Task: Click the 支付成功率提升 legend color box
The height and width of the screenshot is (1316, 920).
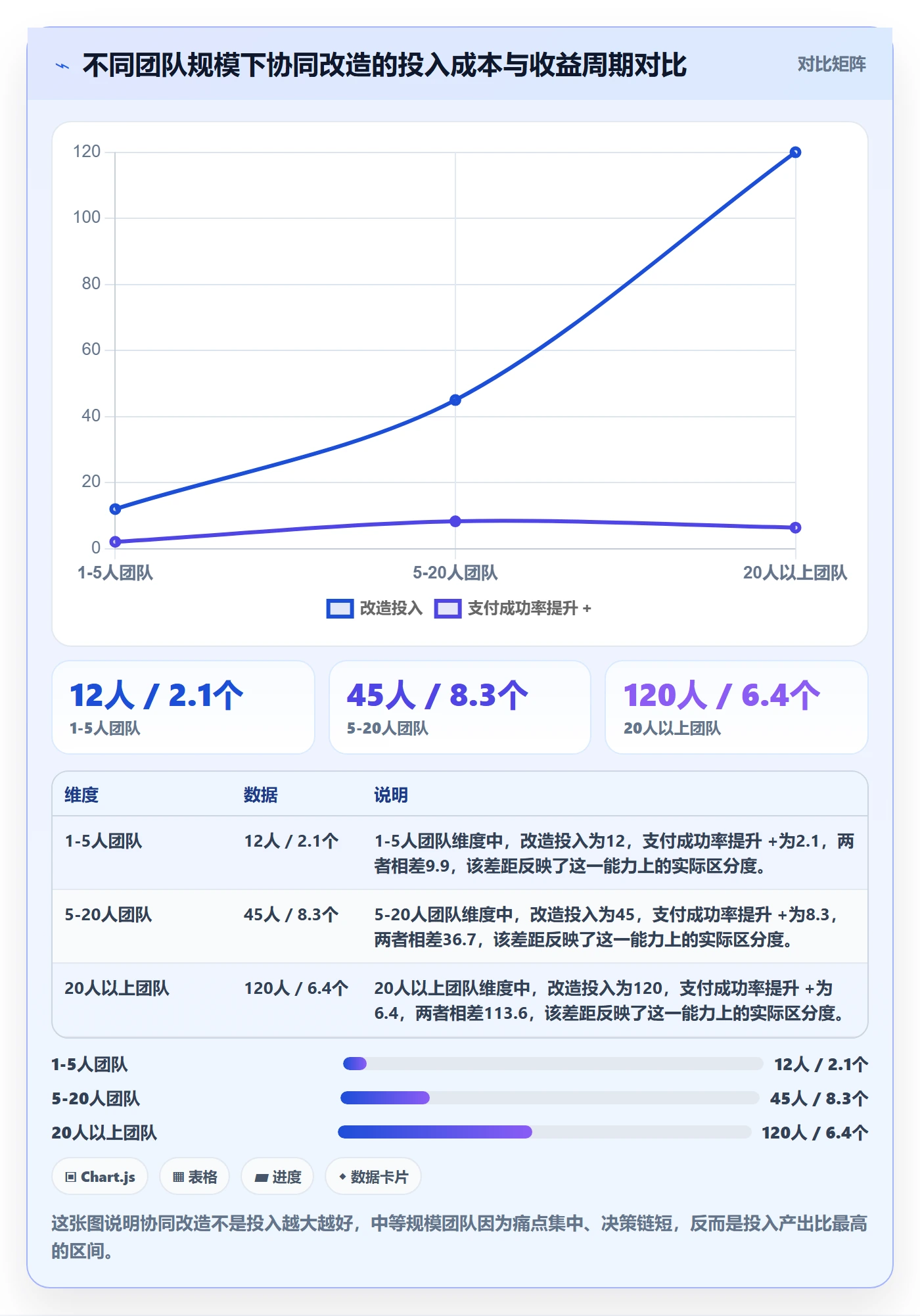Action: [448, 609]
